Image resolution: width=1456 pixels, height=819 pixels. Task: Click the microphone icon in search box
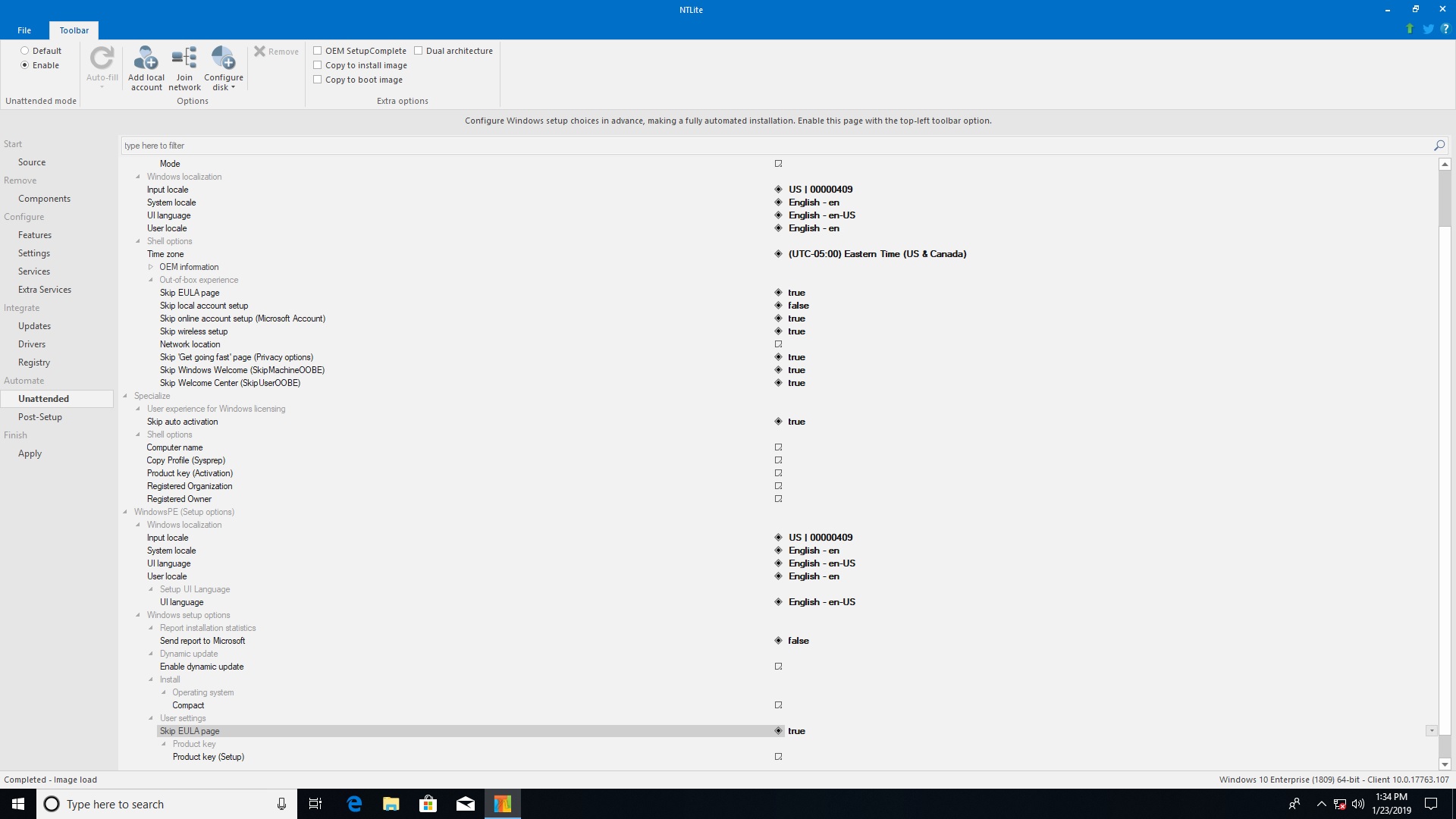click(x=281, y=804)
